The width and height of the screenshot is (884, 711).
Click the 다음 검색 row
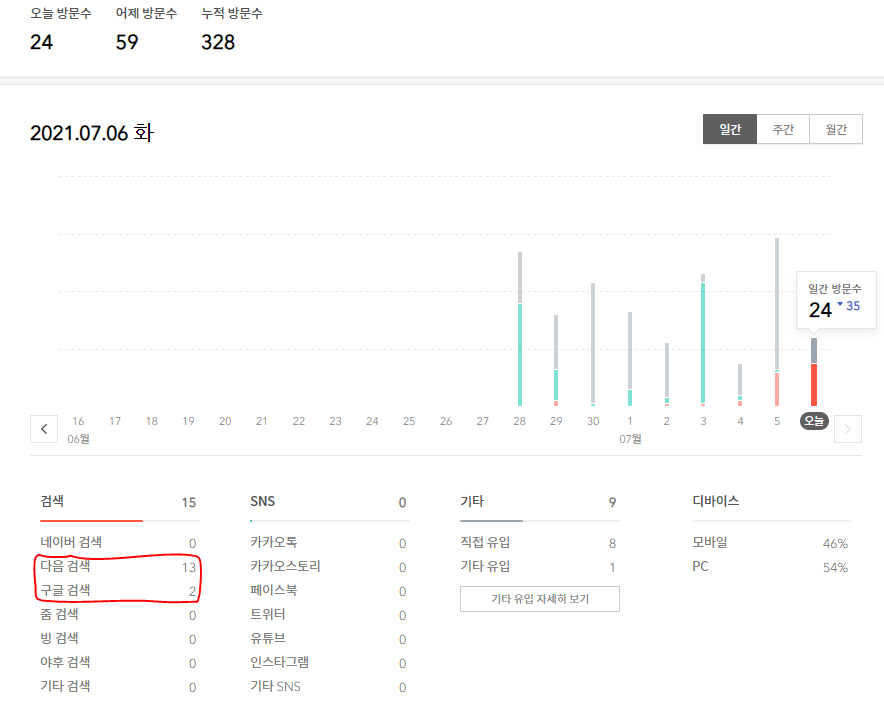119,566
